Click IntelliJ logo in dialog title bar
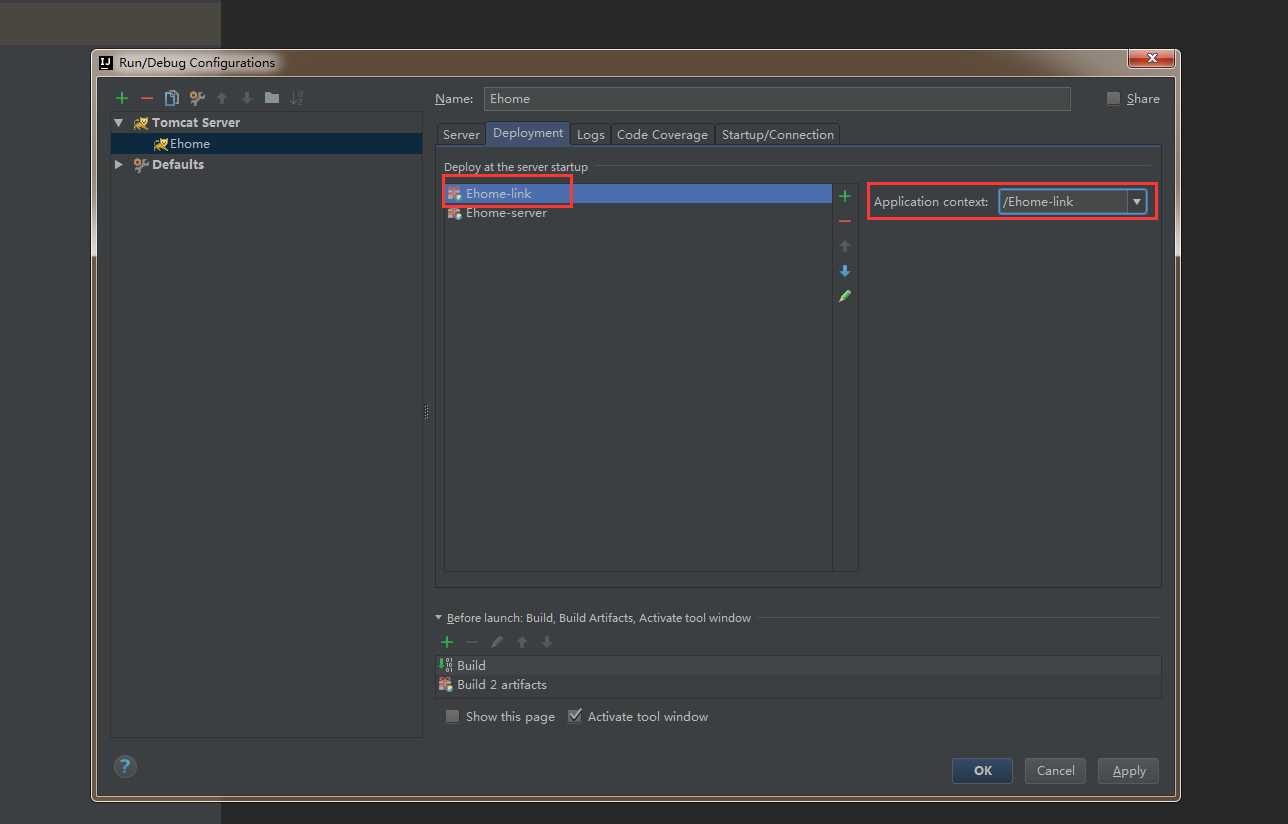 click(105, 62)
